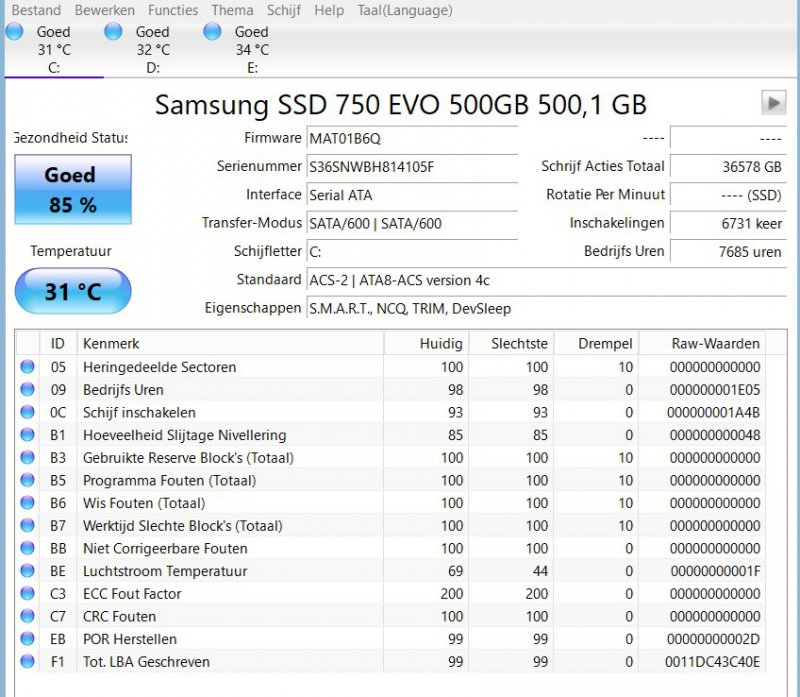This screenshot has width=800, height=697.
Task: Open the Help menu
Action: [329, 10]
